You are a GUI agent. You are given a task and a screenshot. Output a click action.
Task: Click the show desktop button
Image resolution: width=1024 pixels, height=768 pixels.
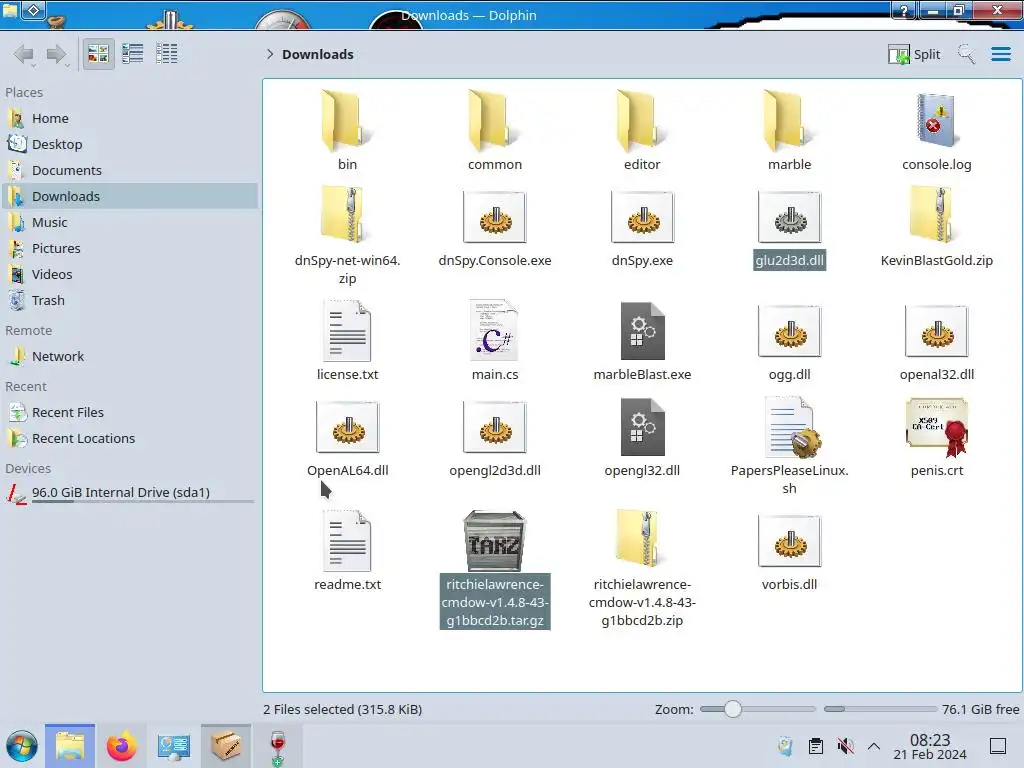998,746
